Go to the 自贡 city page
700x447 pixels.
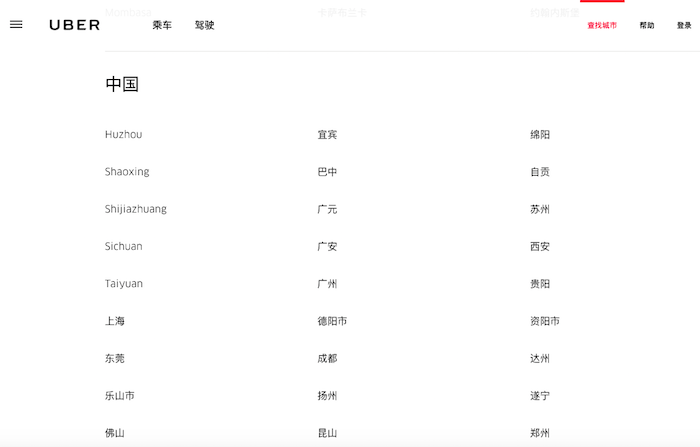[x=540, y=172]
